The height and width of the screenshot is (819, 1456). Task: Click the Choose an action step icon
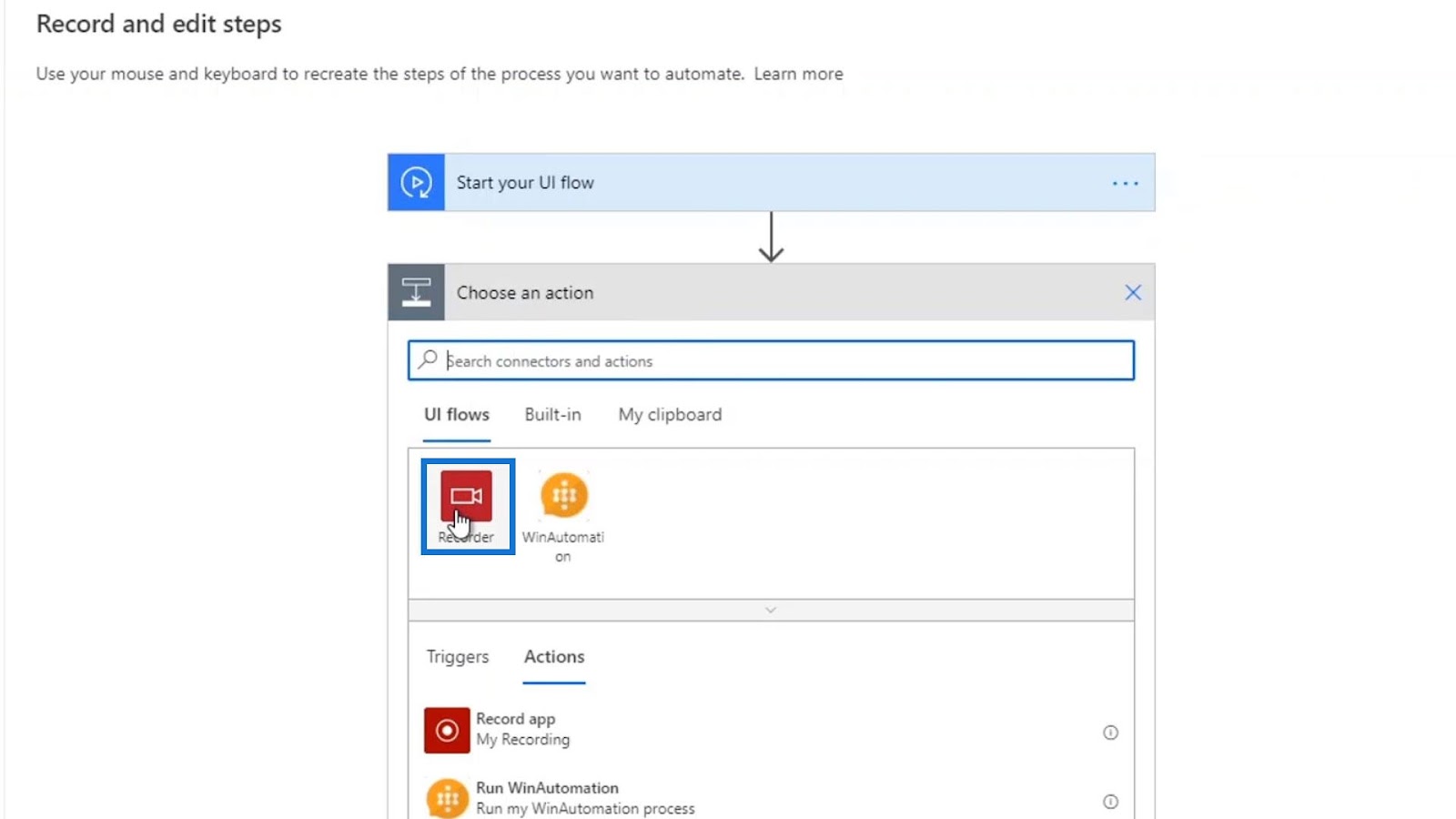click(417, 292)
